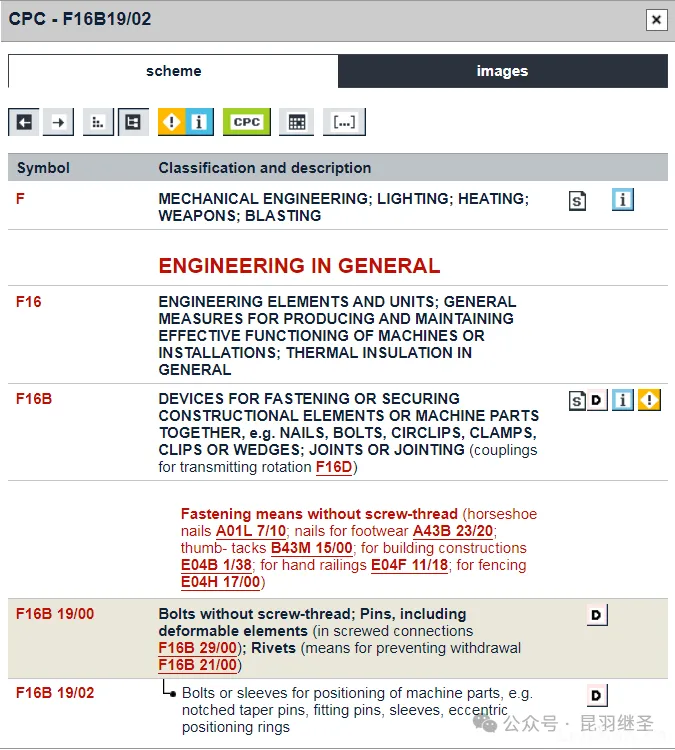Open the D definition icon for F16B 19/00

[x=597, y=615]
